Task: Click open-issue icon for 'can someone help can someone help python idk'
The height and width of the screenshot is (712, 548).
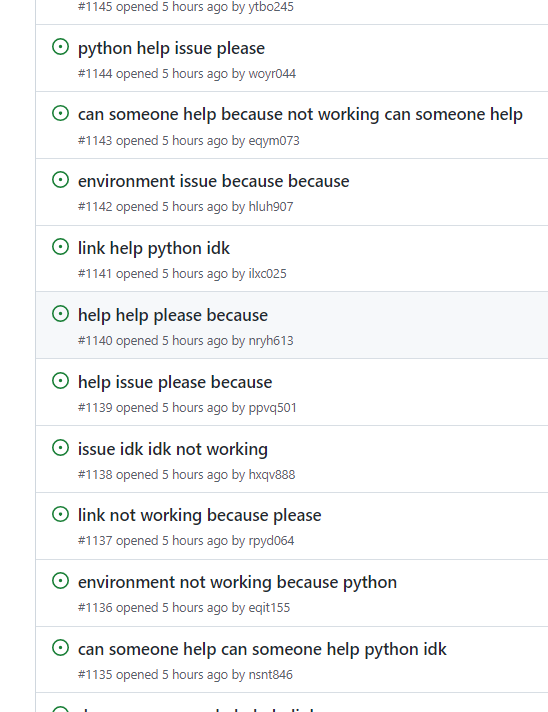Action: click(x=60, y=648)
